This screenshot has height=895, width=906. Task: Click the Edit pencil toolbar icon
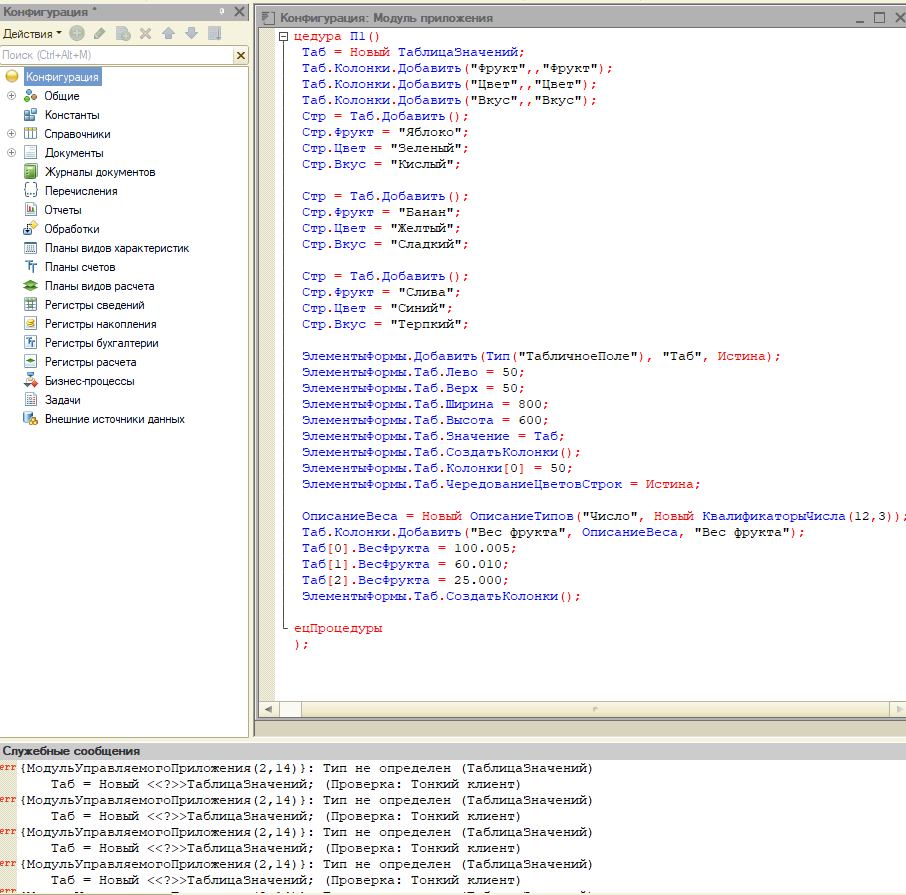point(99,34)
